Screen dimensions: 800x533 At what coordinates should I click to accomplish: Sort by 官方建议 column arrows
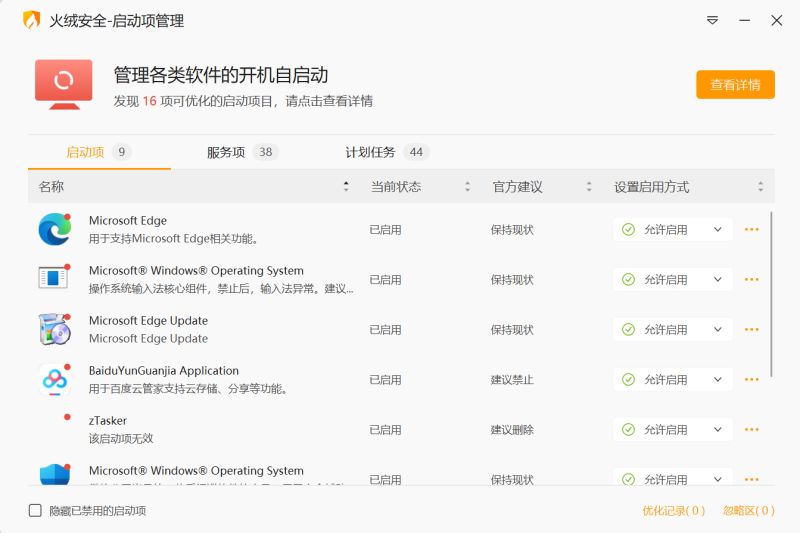589,187
